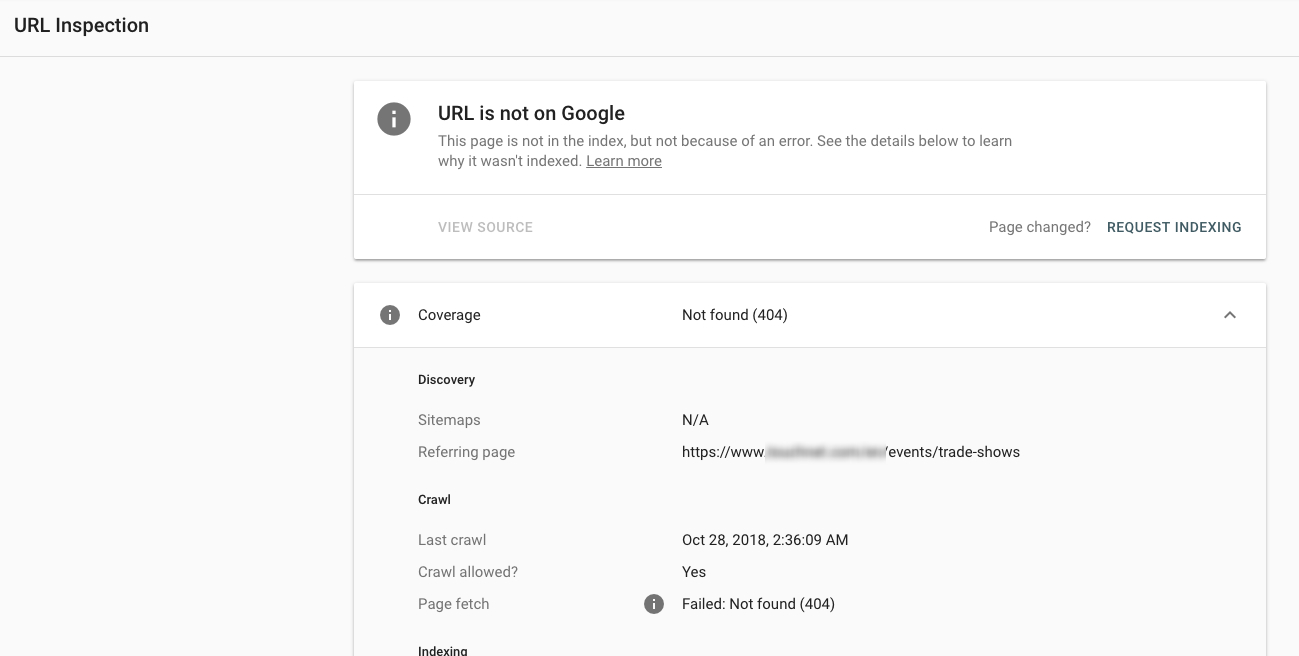The image size is (1299, 656).
Task: Click the Indexing section heading
Action: (x=442, y=650)
